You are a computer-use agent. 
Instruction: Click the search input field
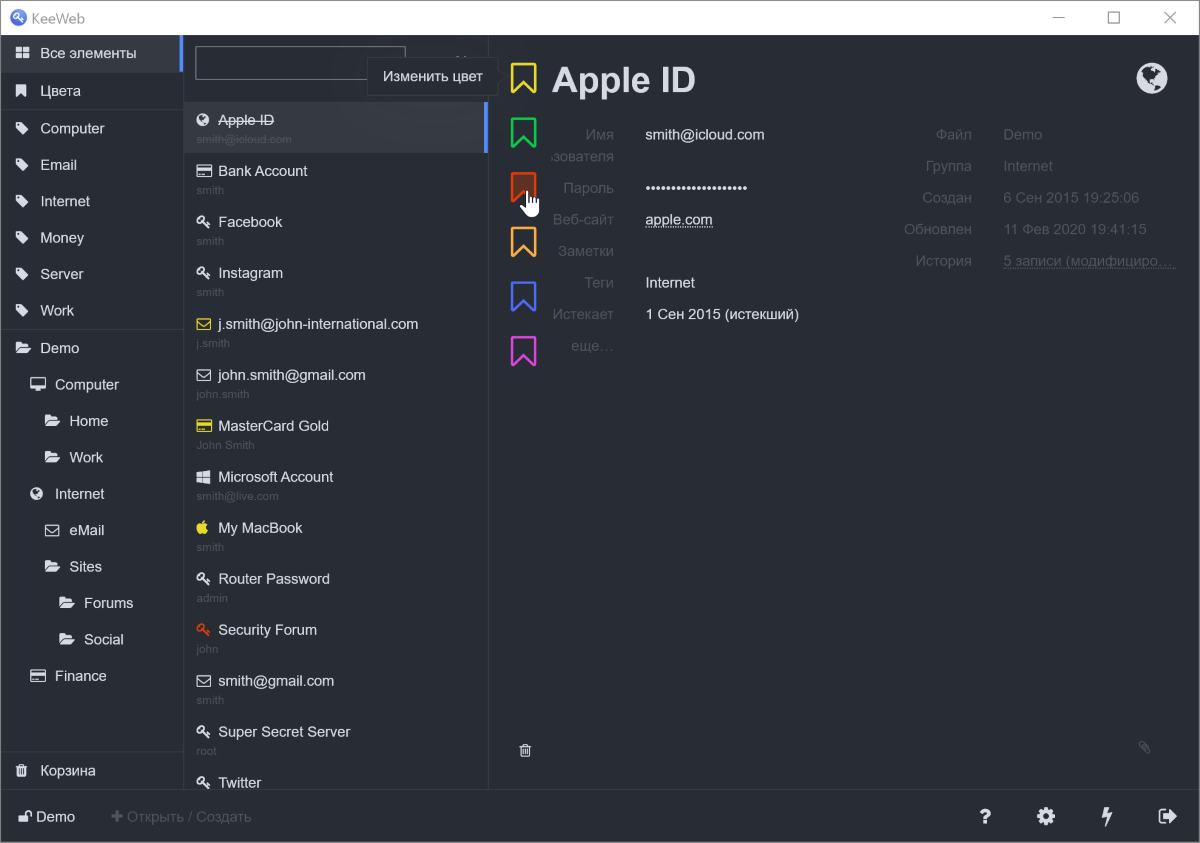point(300,62)
